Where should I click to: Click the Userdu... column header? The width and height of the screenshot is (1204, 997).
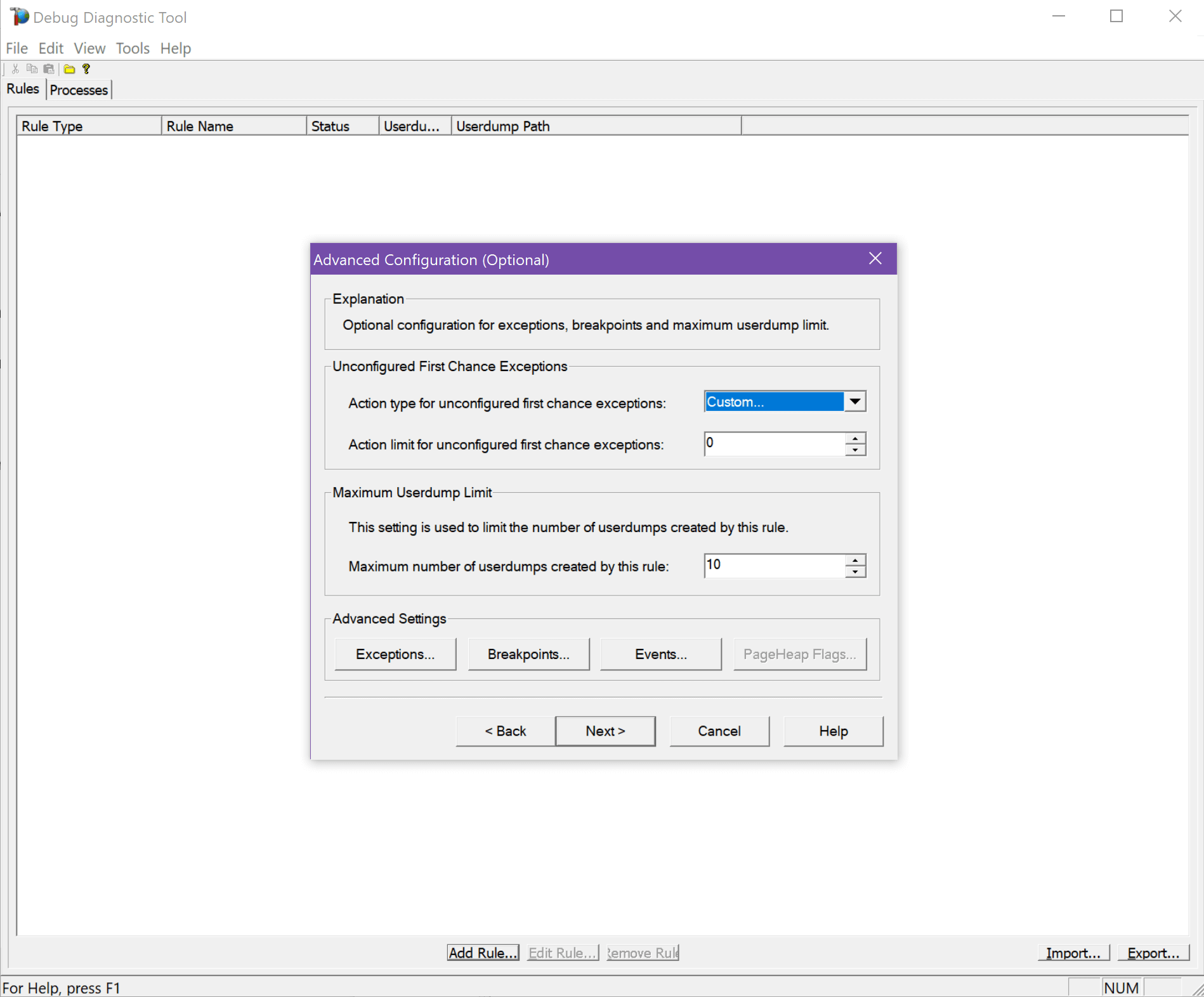point(416,126)
